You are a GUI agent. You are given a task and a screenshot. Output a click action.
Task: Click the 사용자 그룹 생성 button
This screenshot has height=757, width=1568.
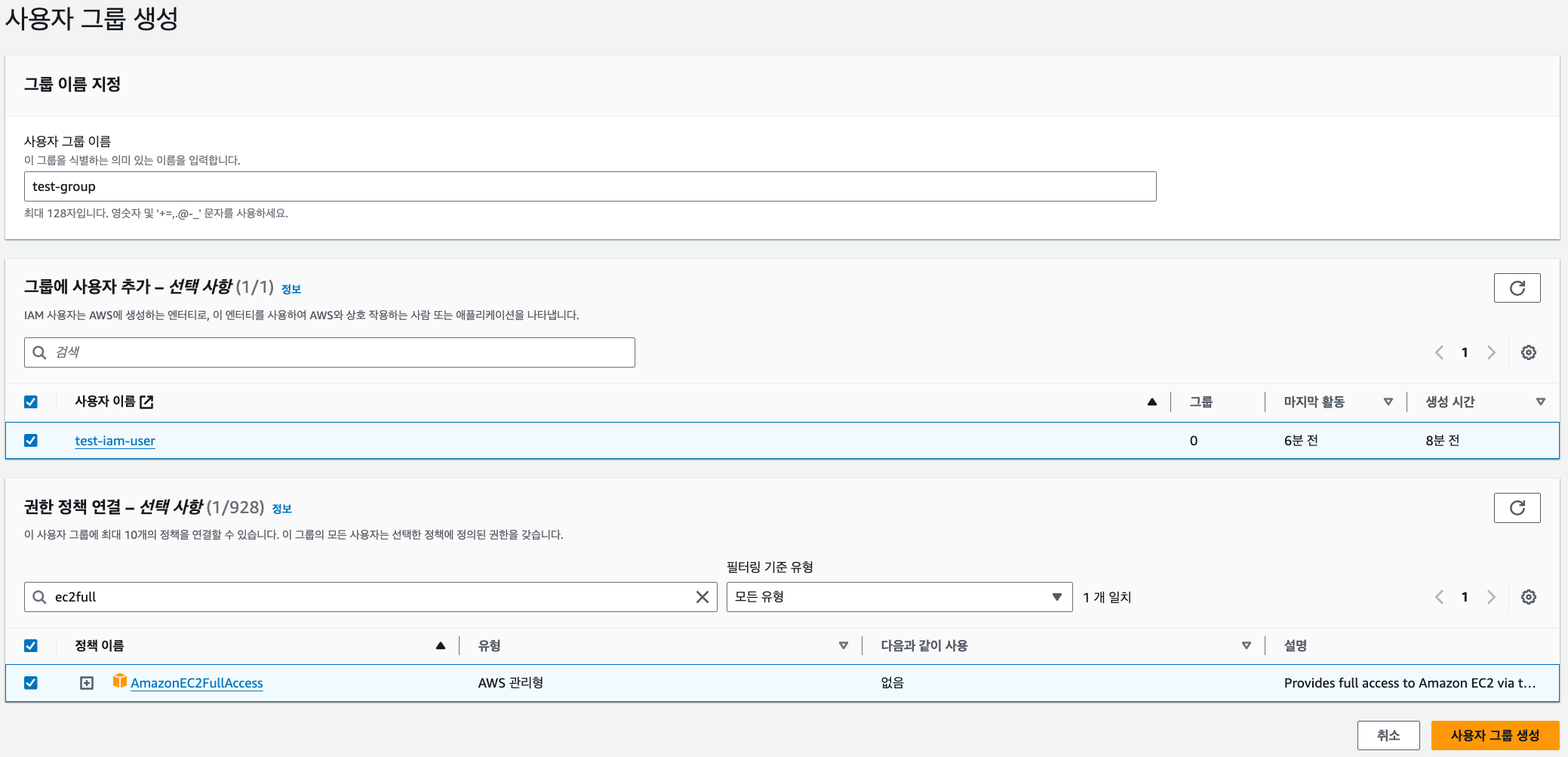[x=1495, y=735]
